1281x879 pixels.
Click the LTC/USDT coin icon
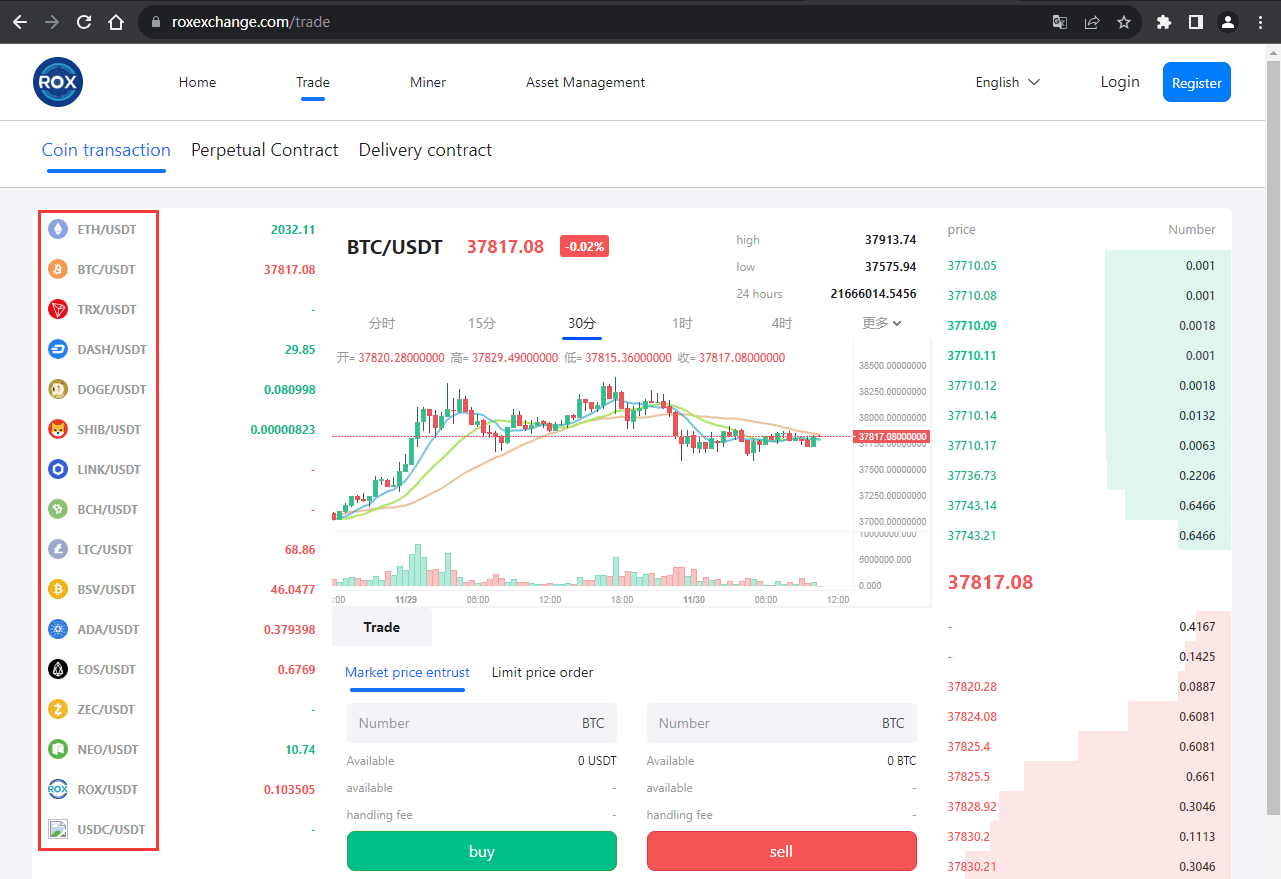click(x=58, y=549)
